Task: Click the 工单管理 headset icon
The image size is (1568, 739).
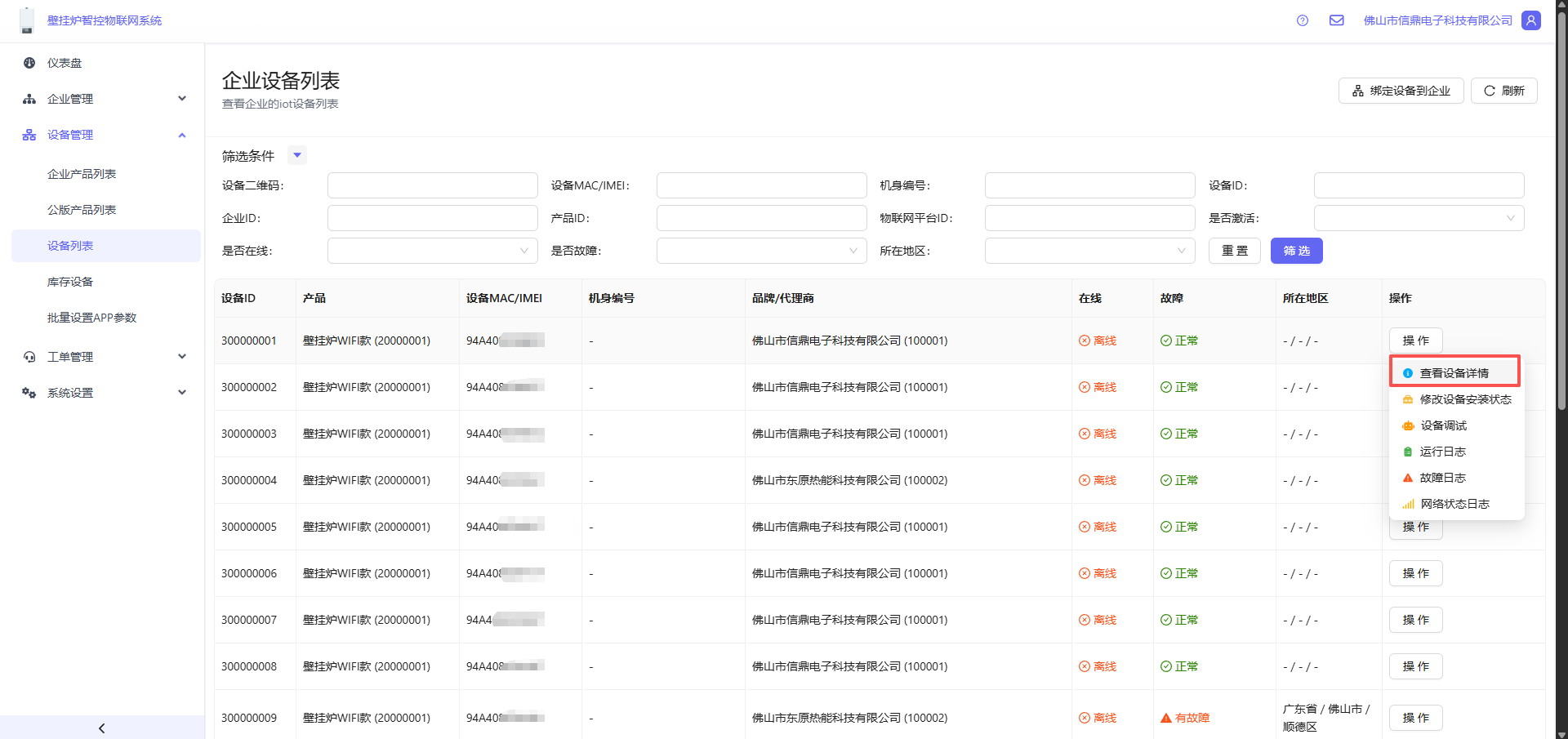Action: click(x=29, y=357)
